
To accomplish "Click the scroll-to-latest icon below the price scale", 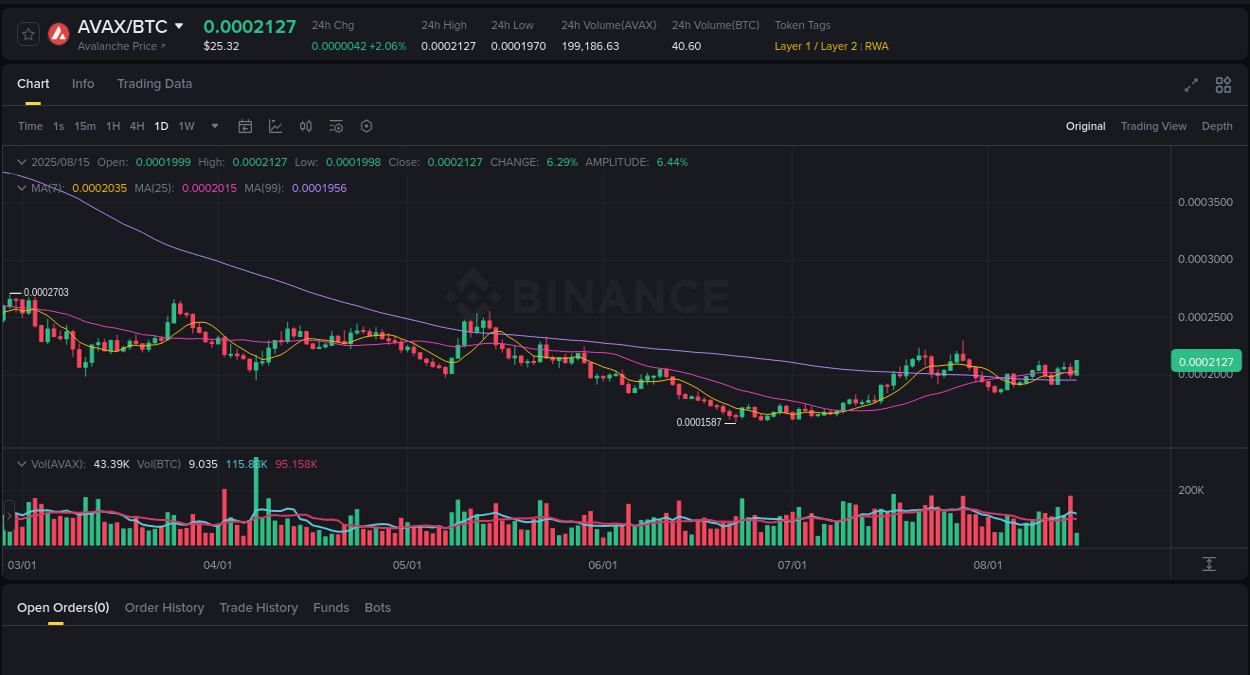I will point(1208,564).
